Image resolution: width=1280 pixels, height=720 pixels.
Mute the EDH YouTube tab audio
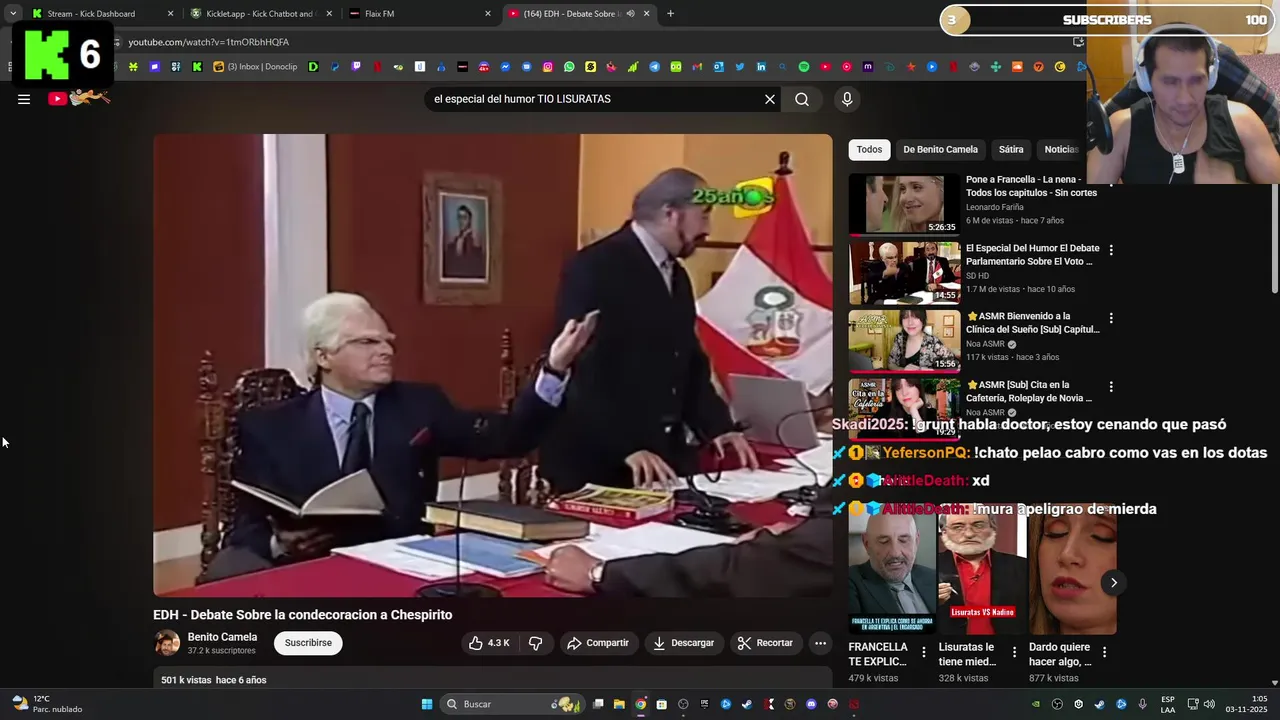630,14
